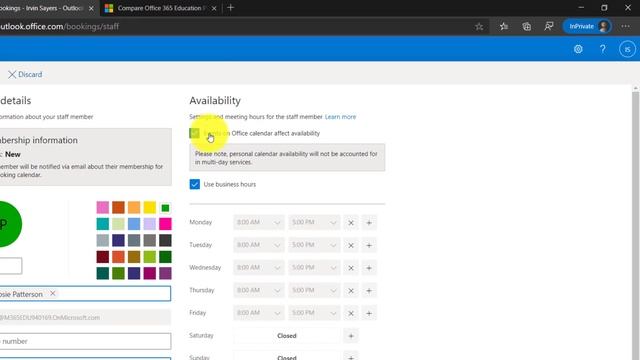This screenshot has height=360, width=640.
Task: Switch to the Bookings Irvin Sayers tab
Action: (x=41, y=8)
